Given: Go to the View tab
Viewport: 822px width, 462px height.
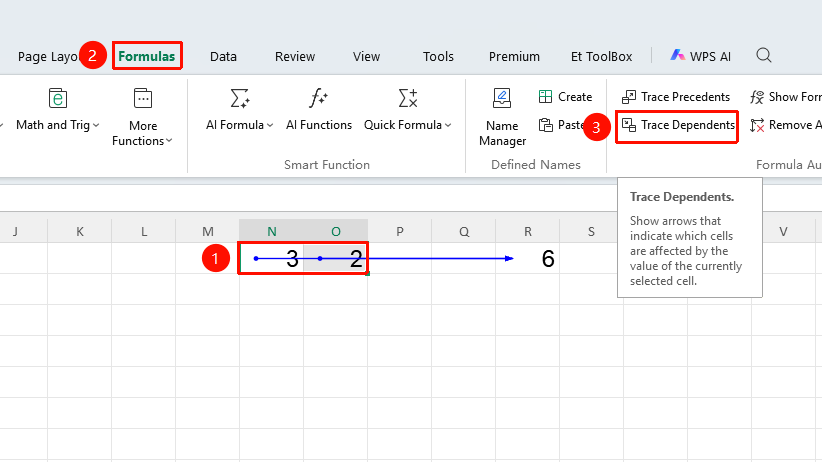Looking at the screenshot, I should click(366, 56).
